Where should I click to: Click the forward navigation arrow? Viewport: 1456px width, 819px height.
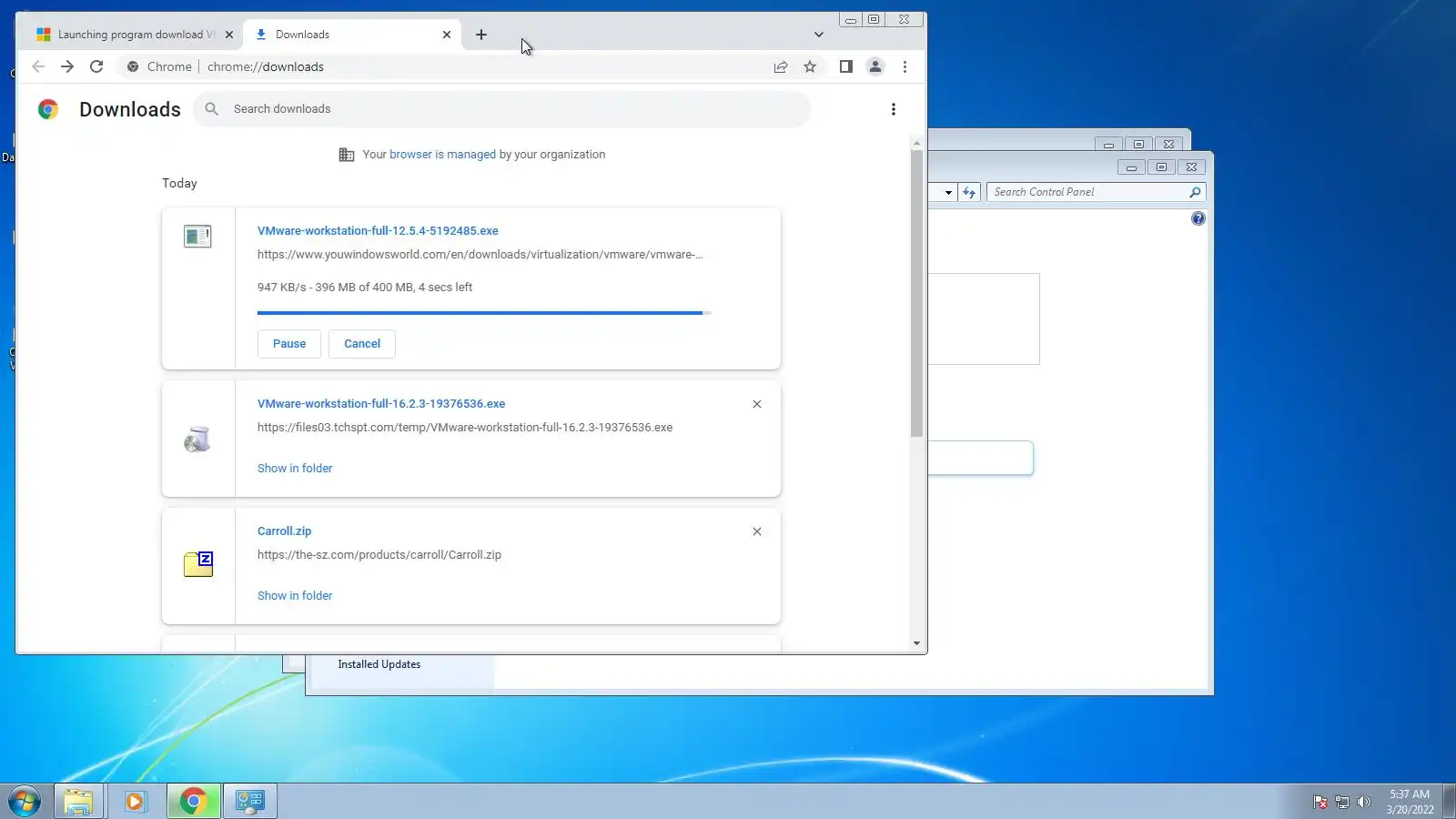coord(67,66)
